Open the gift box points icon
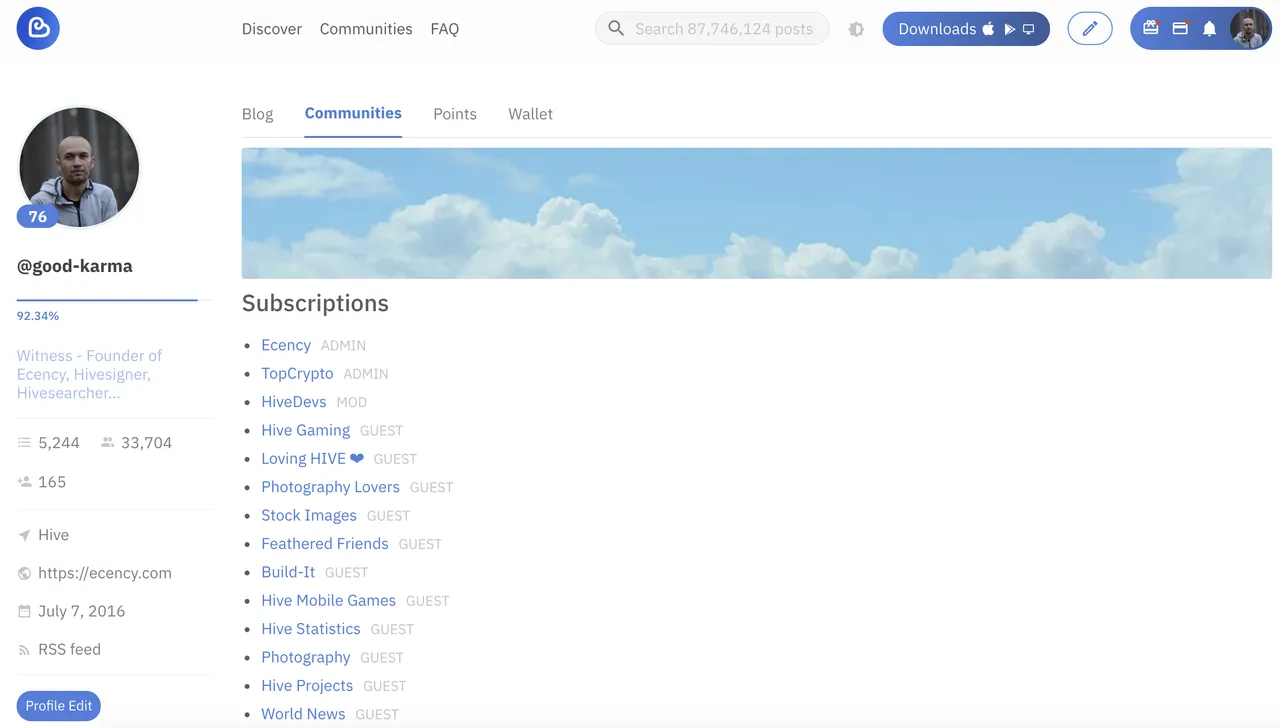1280x728 pixels. (1151, 28)
